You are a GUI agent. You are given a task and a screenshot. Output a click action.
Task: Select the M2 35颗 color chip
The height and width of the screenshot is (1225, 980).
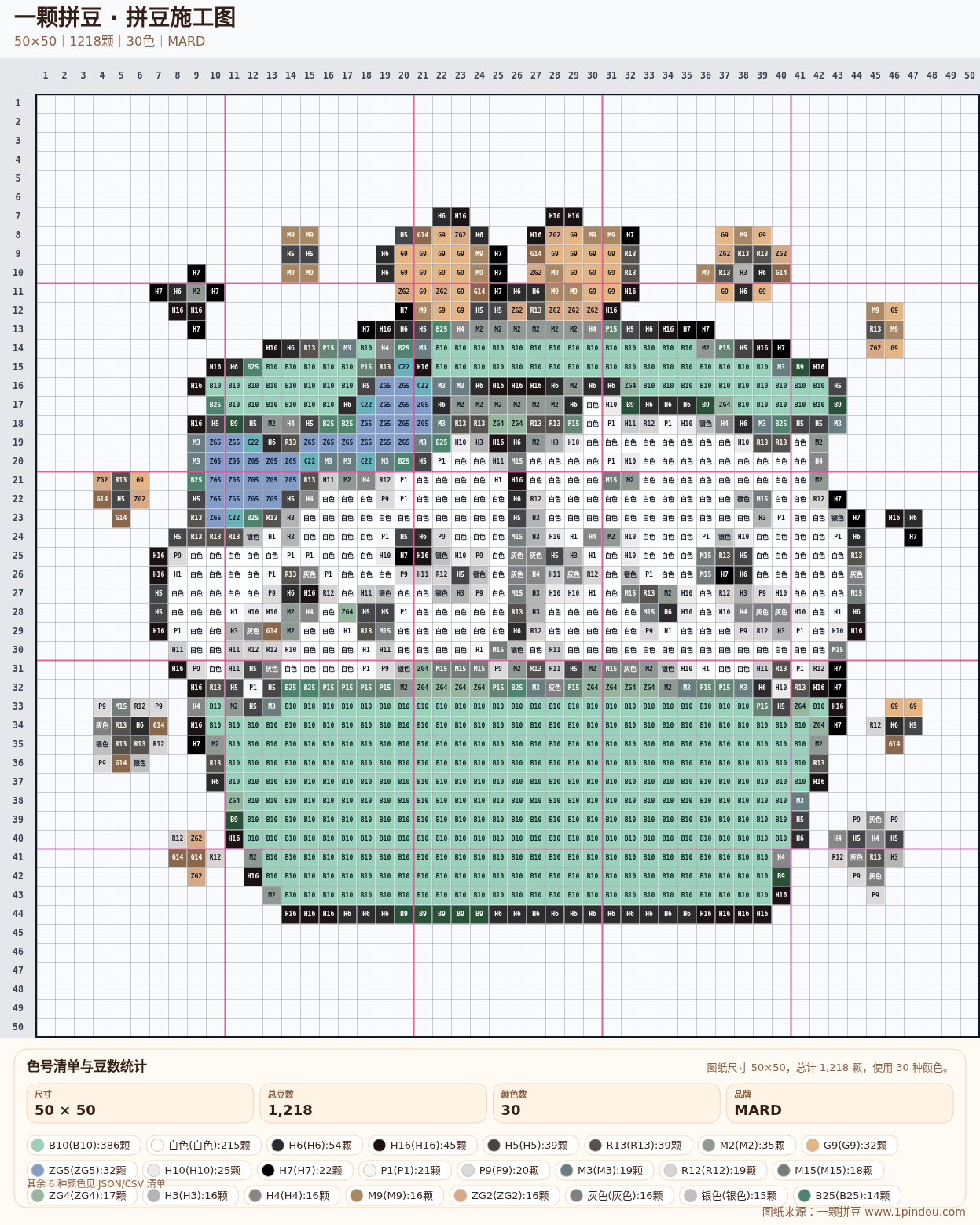(x=746, y=1146)
